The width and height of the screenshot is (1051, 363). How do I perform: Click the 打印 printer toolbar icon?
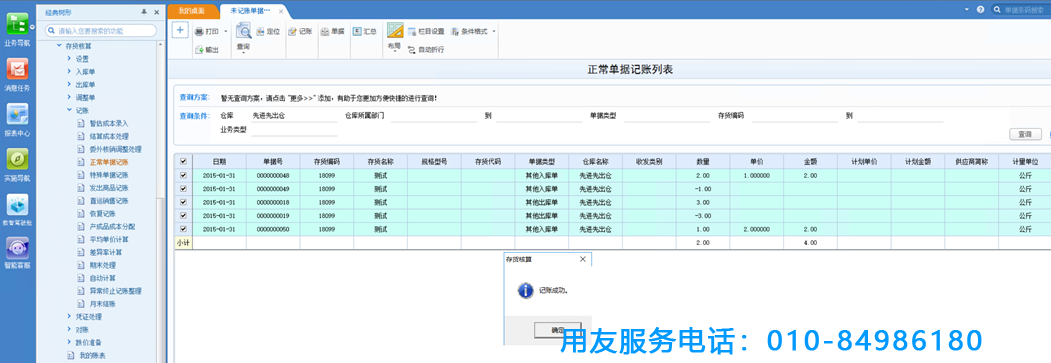pos(199,31)
